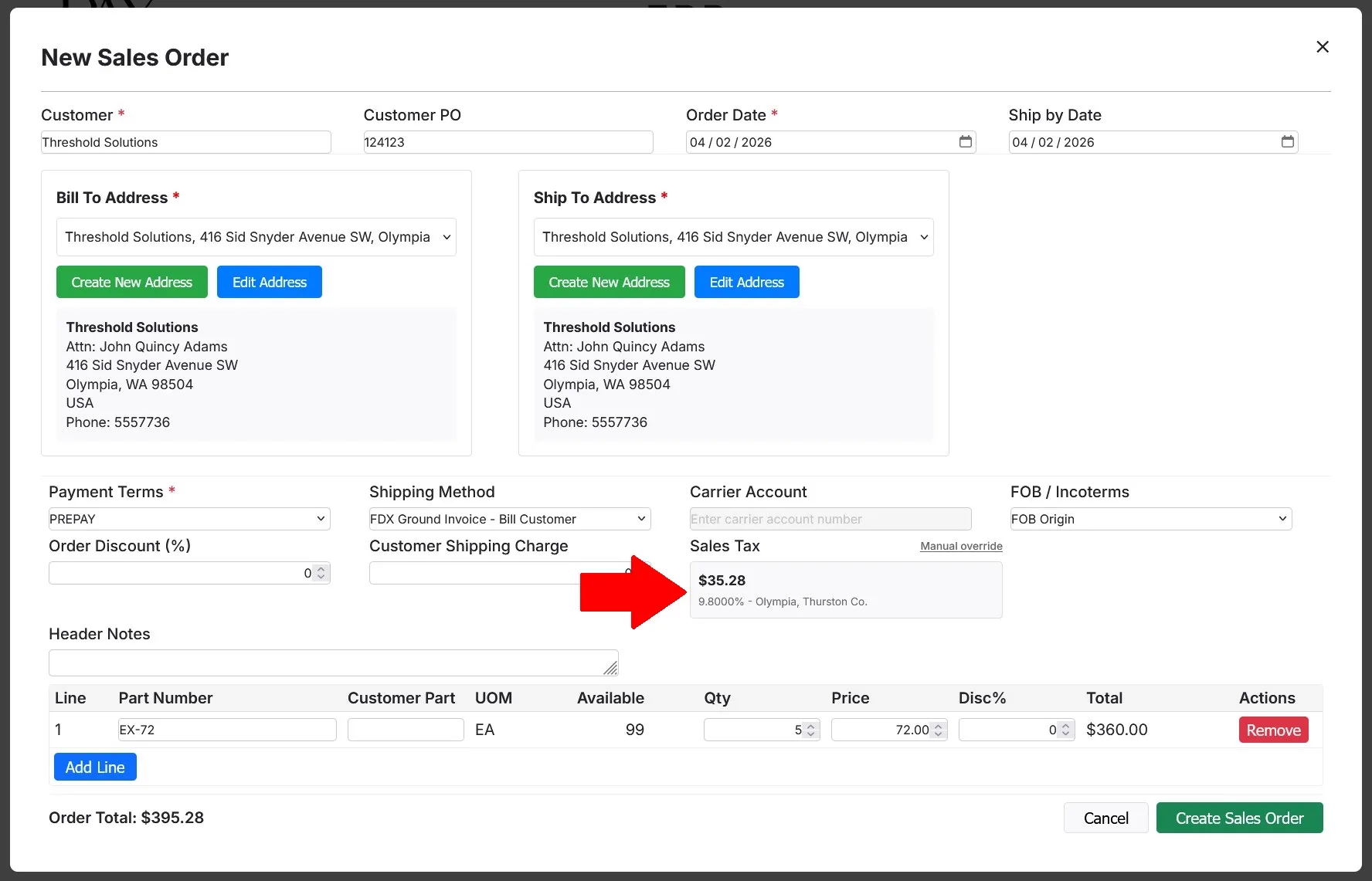Click the Header Notes text area

(x=333, y=662)
